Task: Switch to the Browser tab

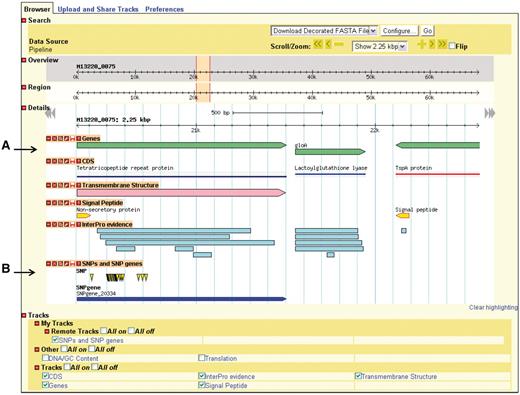Action: [37, 9]
